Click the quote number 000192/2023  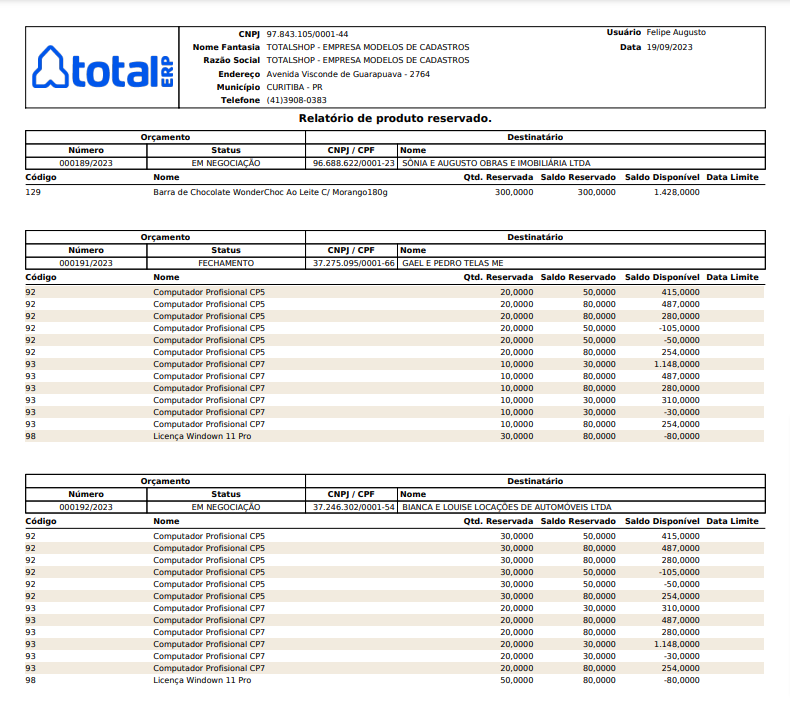point(86,507)
